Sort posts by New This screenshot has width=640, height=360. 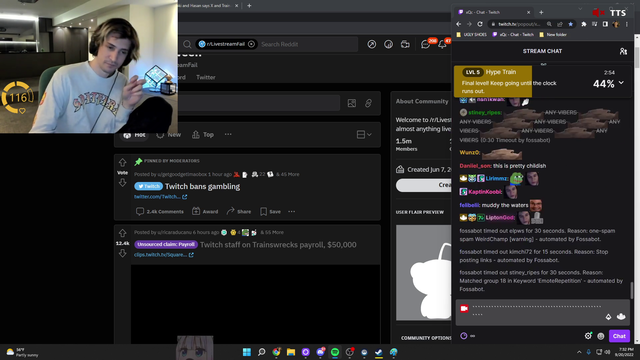169,134
